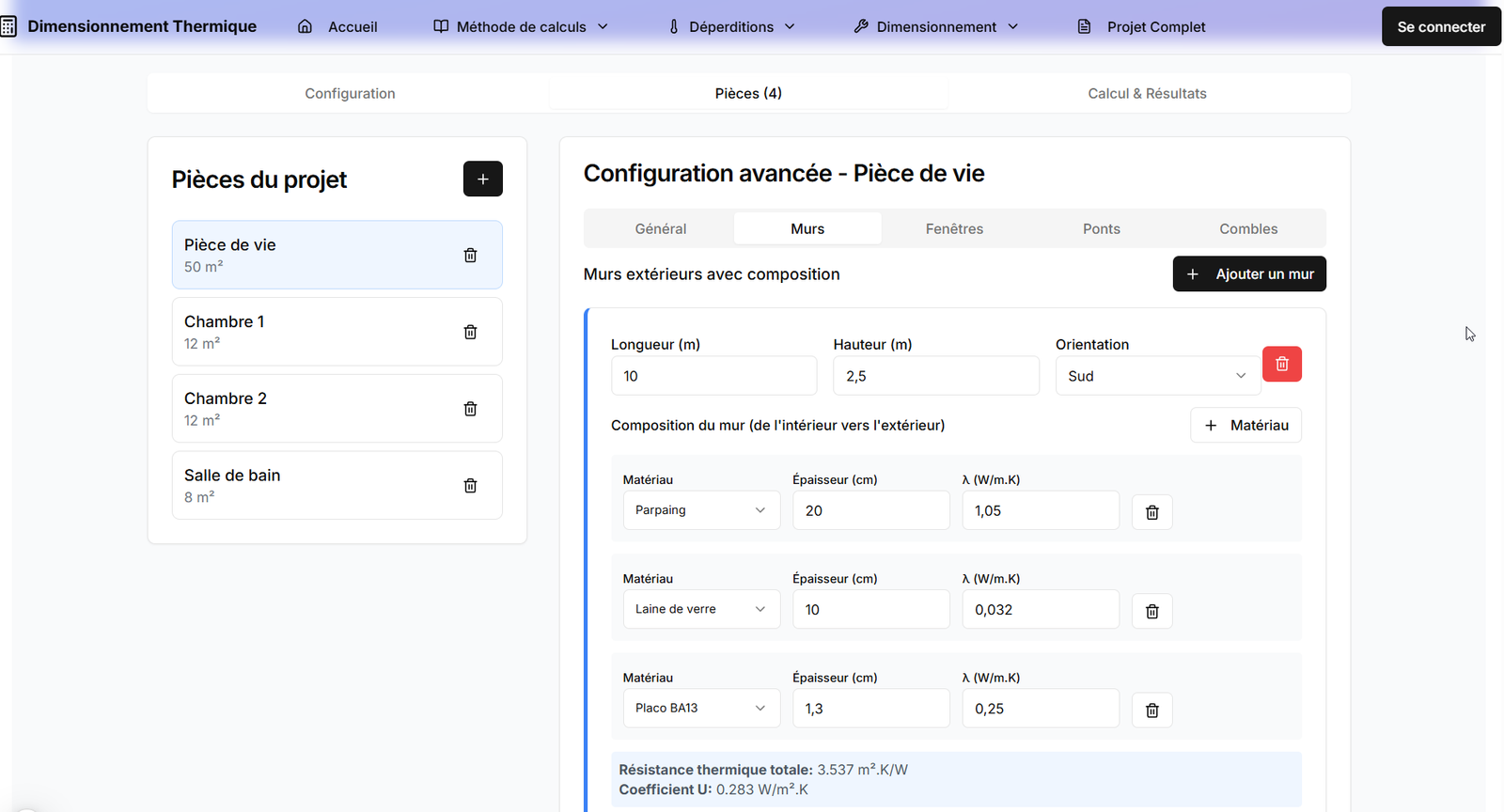Open Placo BA13 material dropdown
This screenshot has width=1504, height=812.
click(701, 708)
